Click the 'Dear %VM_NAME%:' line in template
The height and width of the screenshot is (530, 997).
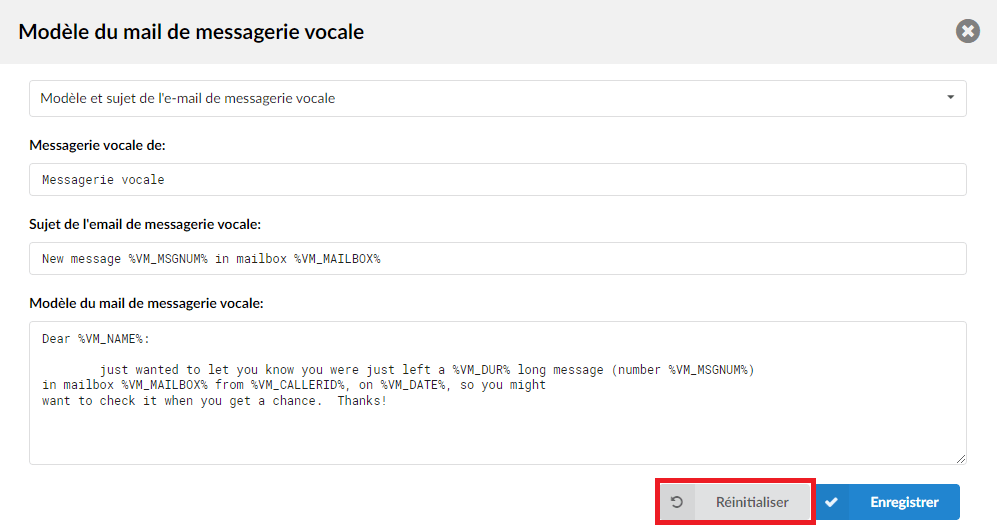pyautogui.click(x=95, y=339)
